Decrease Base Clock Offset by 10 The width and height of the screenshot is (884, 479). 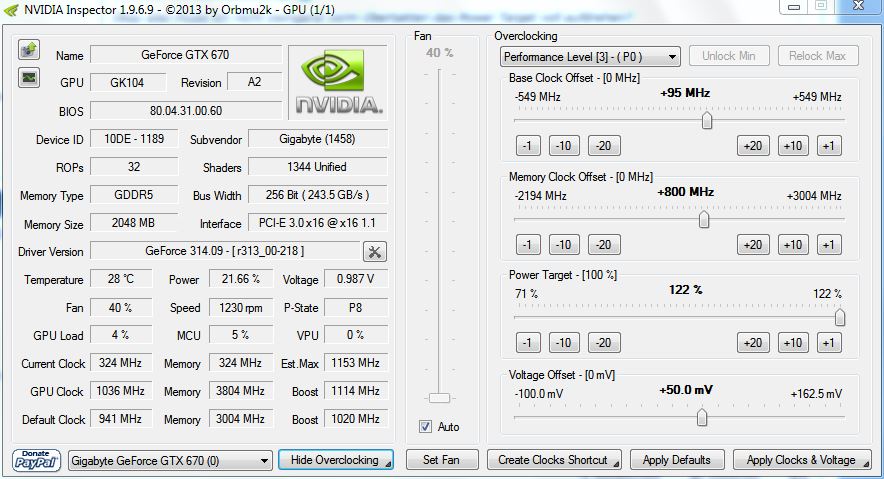[564, 146]
